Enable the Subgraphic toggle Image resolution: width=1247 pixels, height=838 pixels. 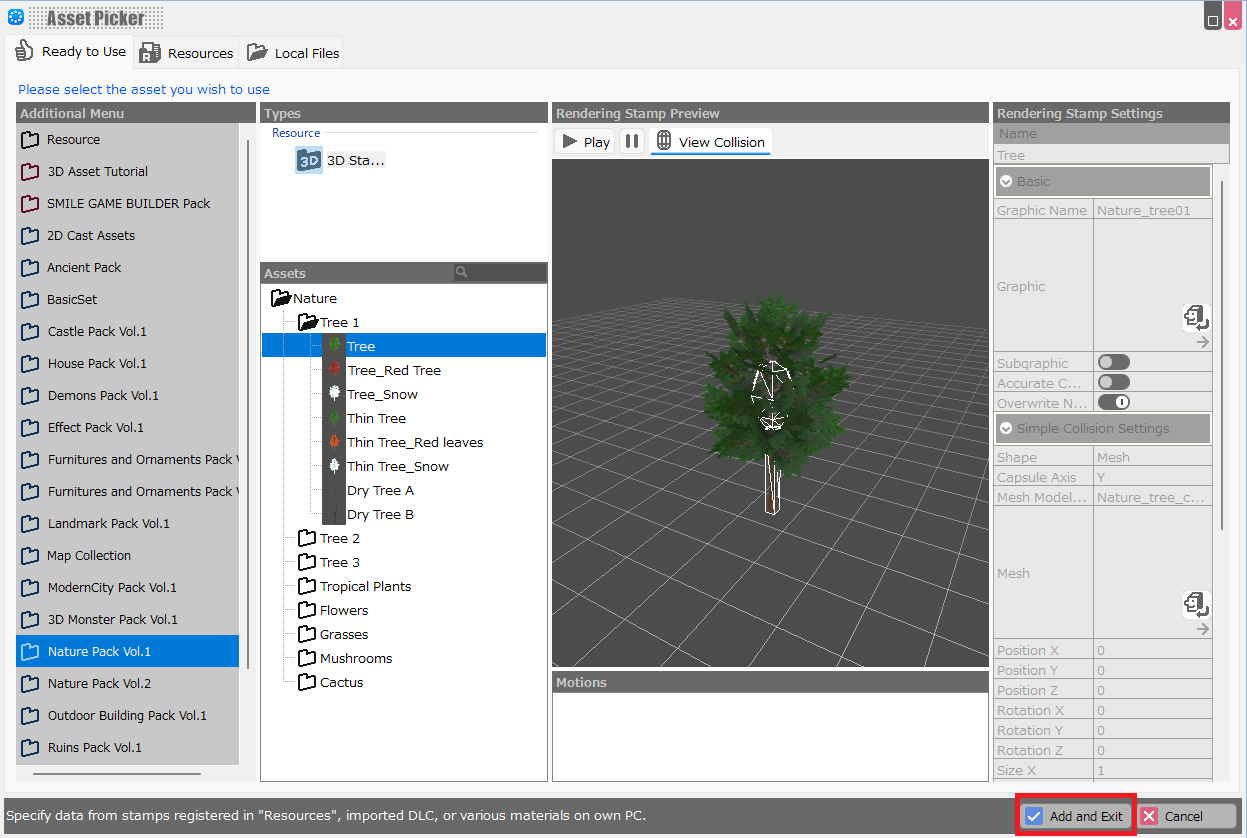click(1113, 362)
